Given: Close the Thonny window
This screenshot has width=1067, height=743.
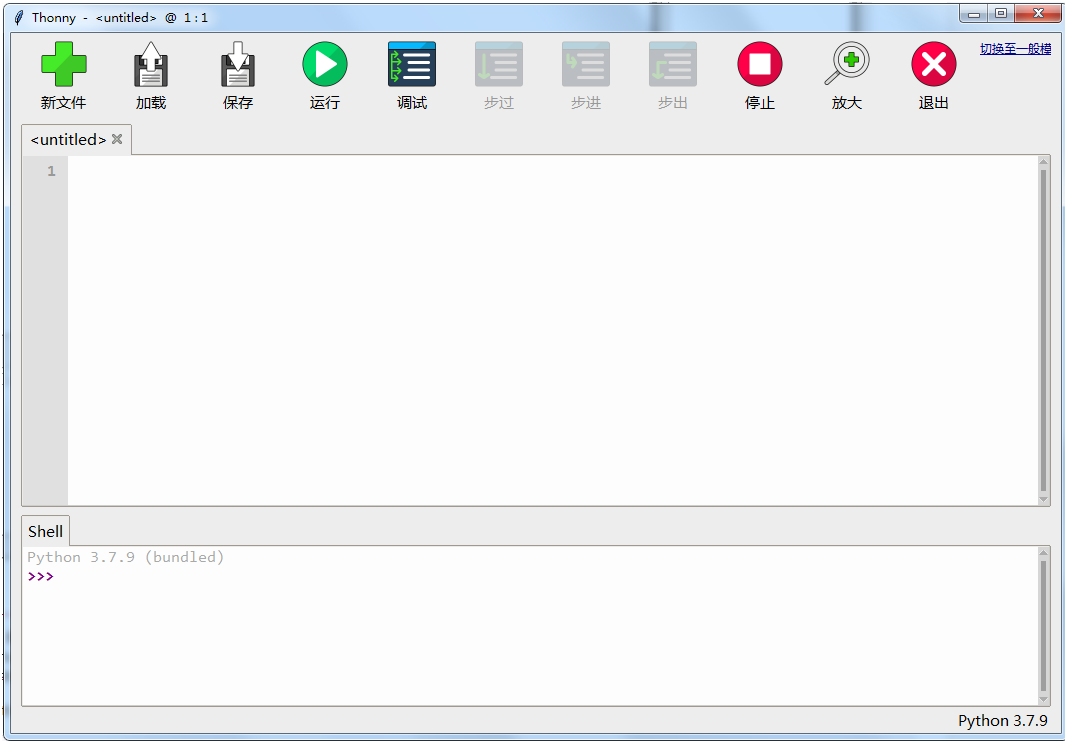Looking at the screenshot, I should [1038, 14].
